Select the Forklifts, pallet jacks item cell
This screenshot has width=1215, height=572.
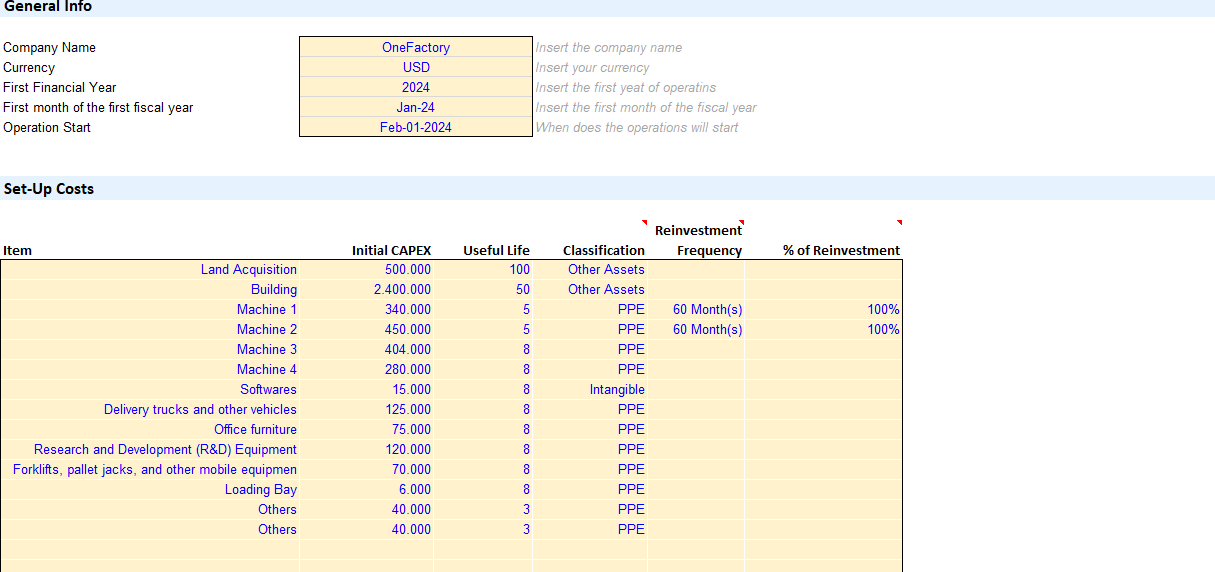click(x=150, y=469)
